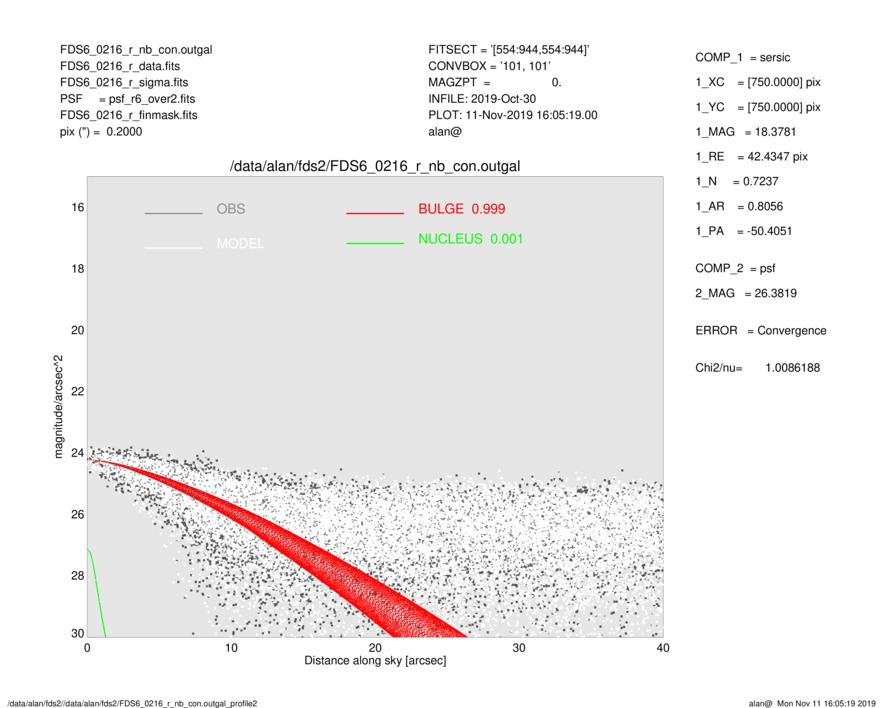Select the 1_MAG = 18.3781 value

tap(746, 132)
